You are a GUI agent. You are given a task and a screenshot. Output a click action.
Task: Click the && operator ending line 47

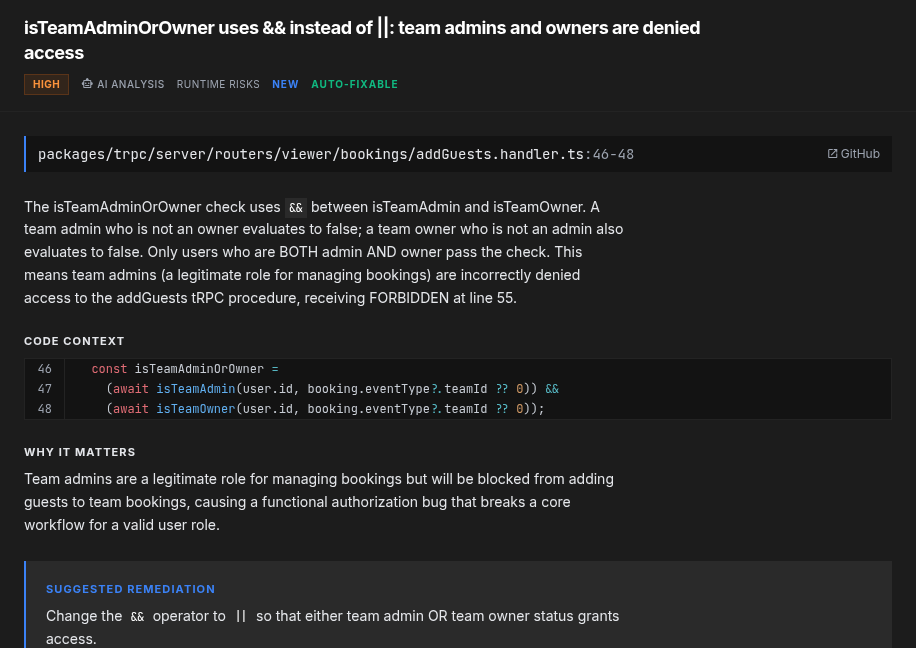click(x=552, y=389)
